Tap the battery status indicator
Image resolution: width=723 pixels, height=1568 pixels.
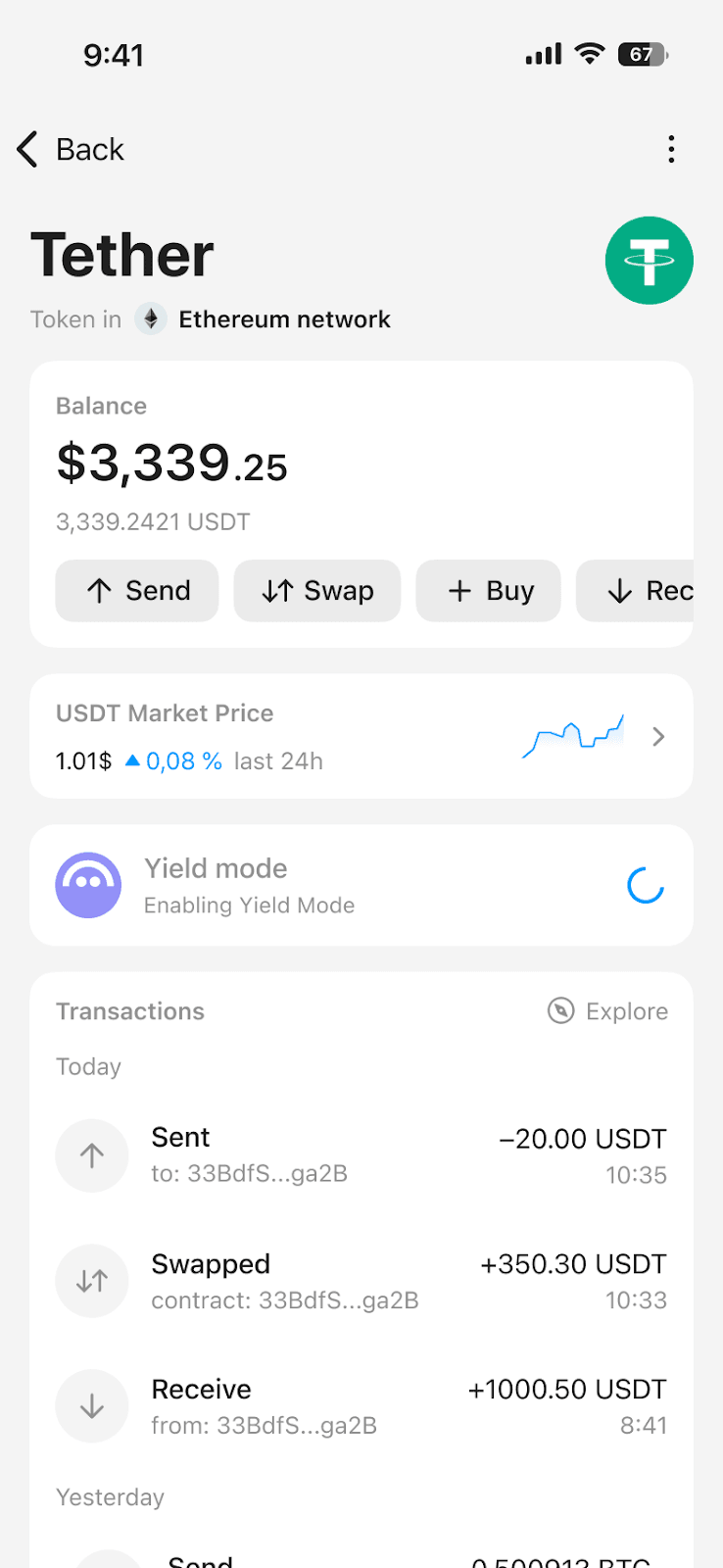point(643,55)
